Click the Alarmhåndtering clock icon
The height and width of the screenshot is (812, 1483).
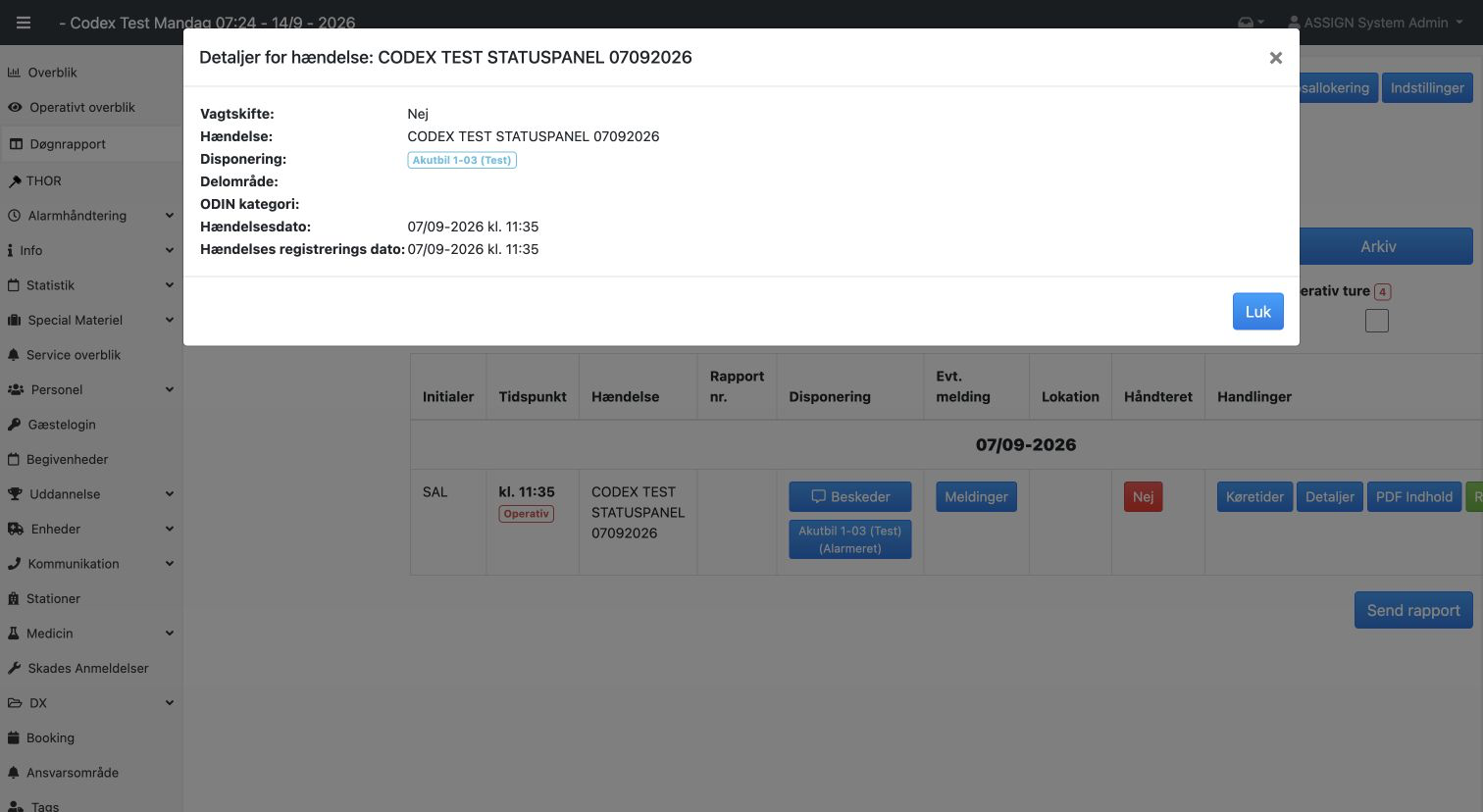coord(15,216)
